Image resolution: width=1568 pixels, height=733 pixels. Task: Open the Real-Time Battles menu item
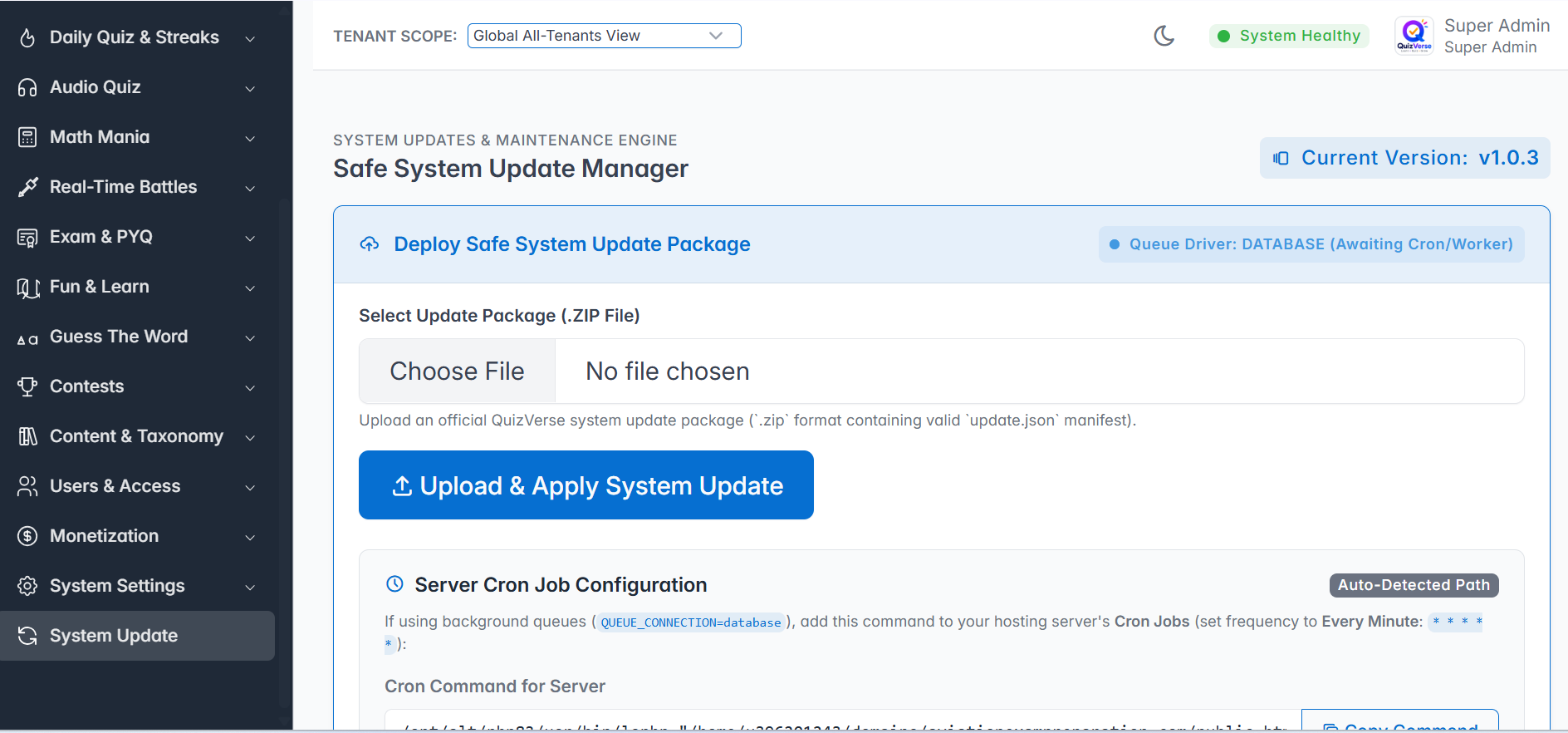(x=137, y=187)
